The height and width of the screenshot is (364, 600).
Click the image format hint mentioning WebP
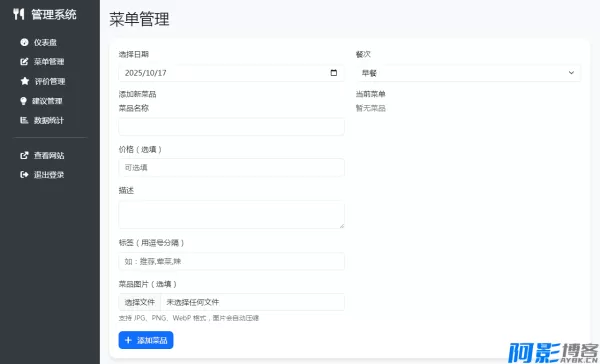pos(189,318)
